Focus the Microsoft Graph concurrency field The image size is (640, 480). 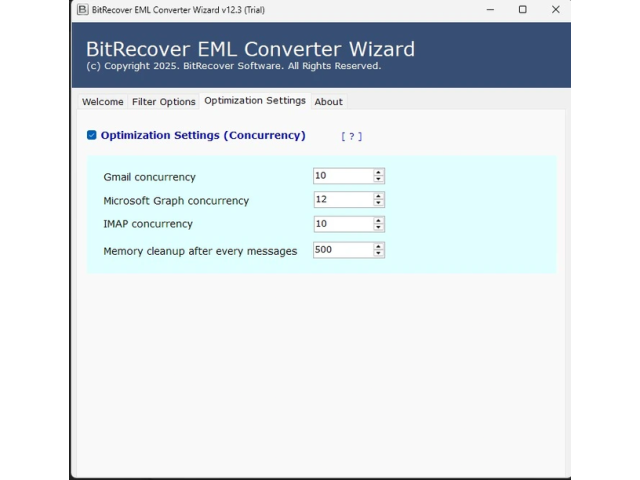click(x=342, y=200)
